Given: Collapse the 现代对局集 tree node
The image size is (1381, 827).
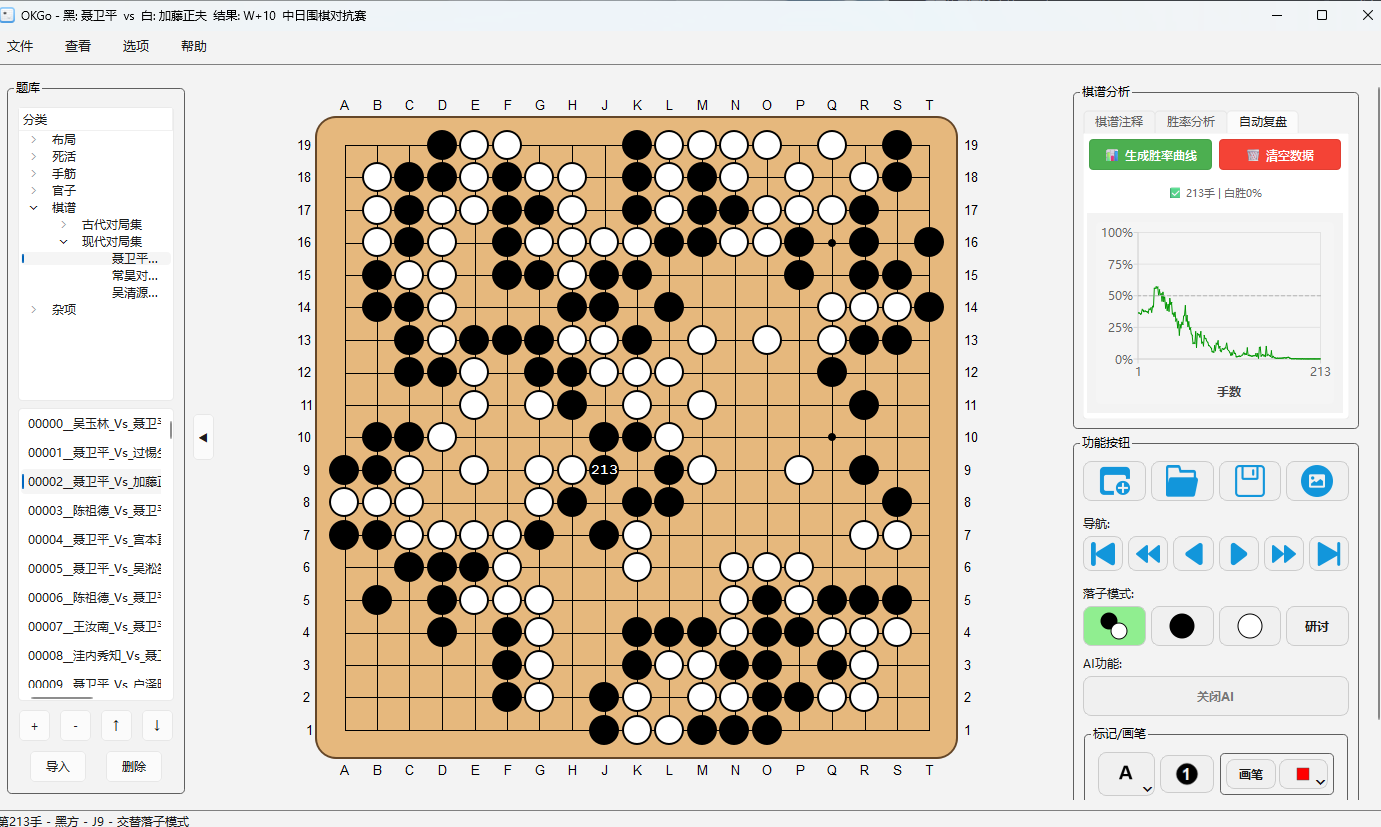Looking at the screenshot, I should (63, 242).
